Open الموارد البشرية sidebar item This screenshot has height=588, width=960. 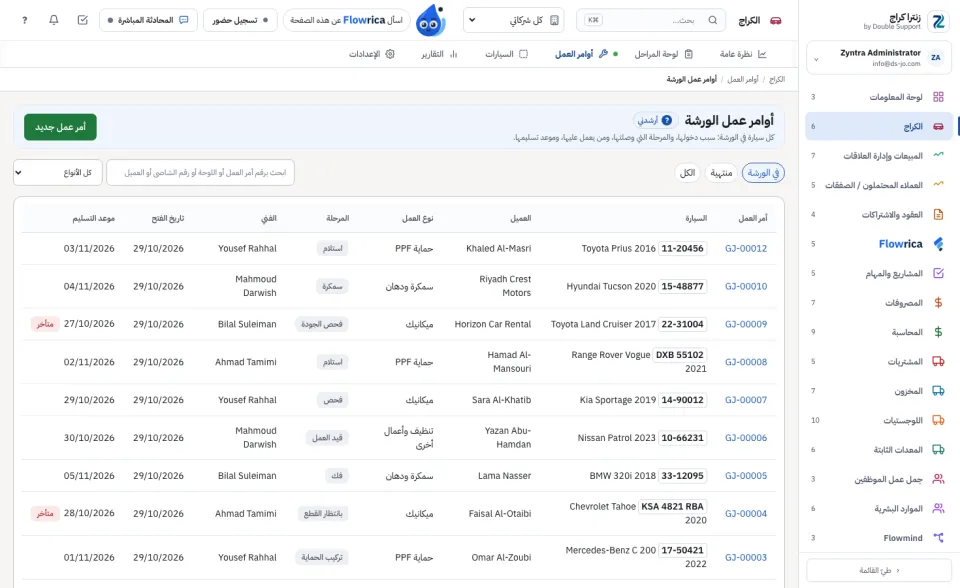[x=879, y=508]
